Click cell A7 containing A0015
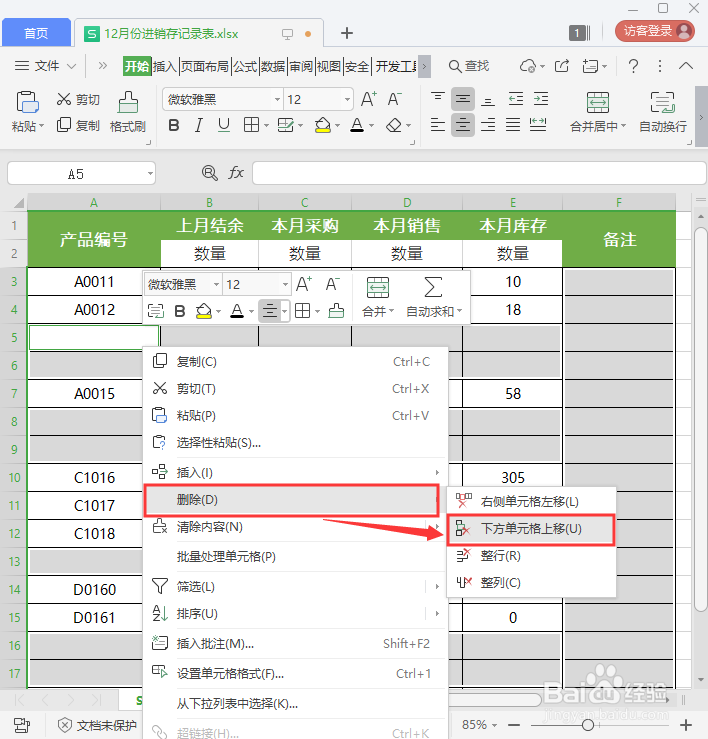 coord(94,394)
